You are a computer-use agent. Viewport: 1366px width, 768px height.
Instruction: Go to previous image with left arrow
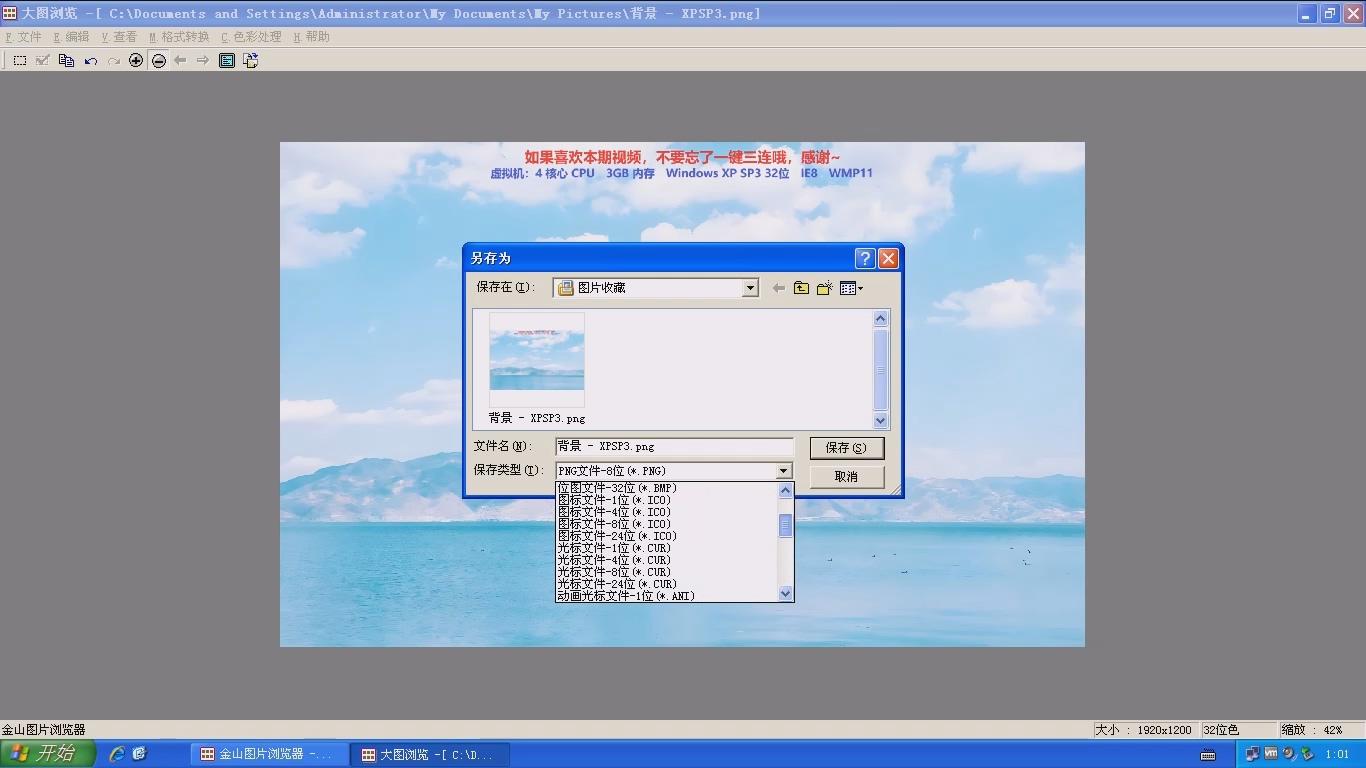pyautogui.click(x=180, y=61)
